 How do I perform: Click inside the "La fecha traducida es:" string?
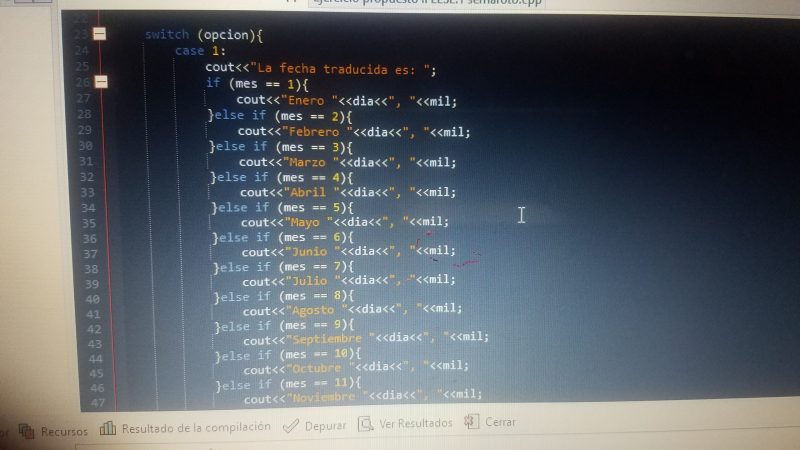pyautogui.click(x=340, y=68)
